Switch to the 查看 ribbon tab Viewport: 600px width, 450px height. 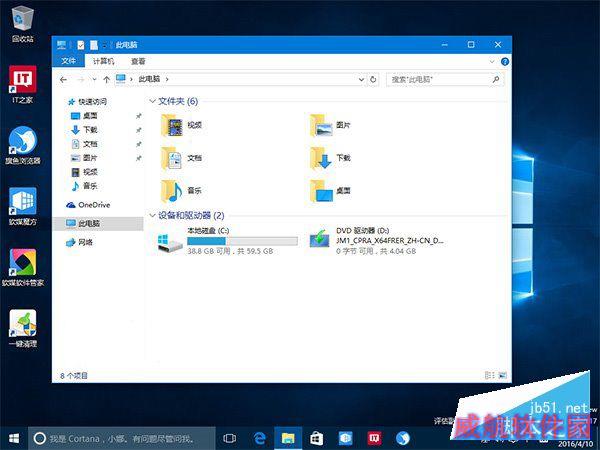coord(138,61)
